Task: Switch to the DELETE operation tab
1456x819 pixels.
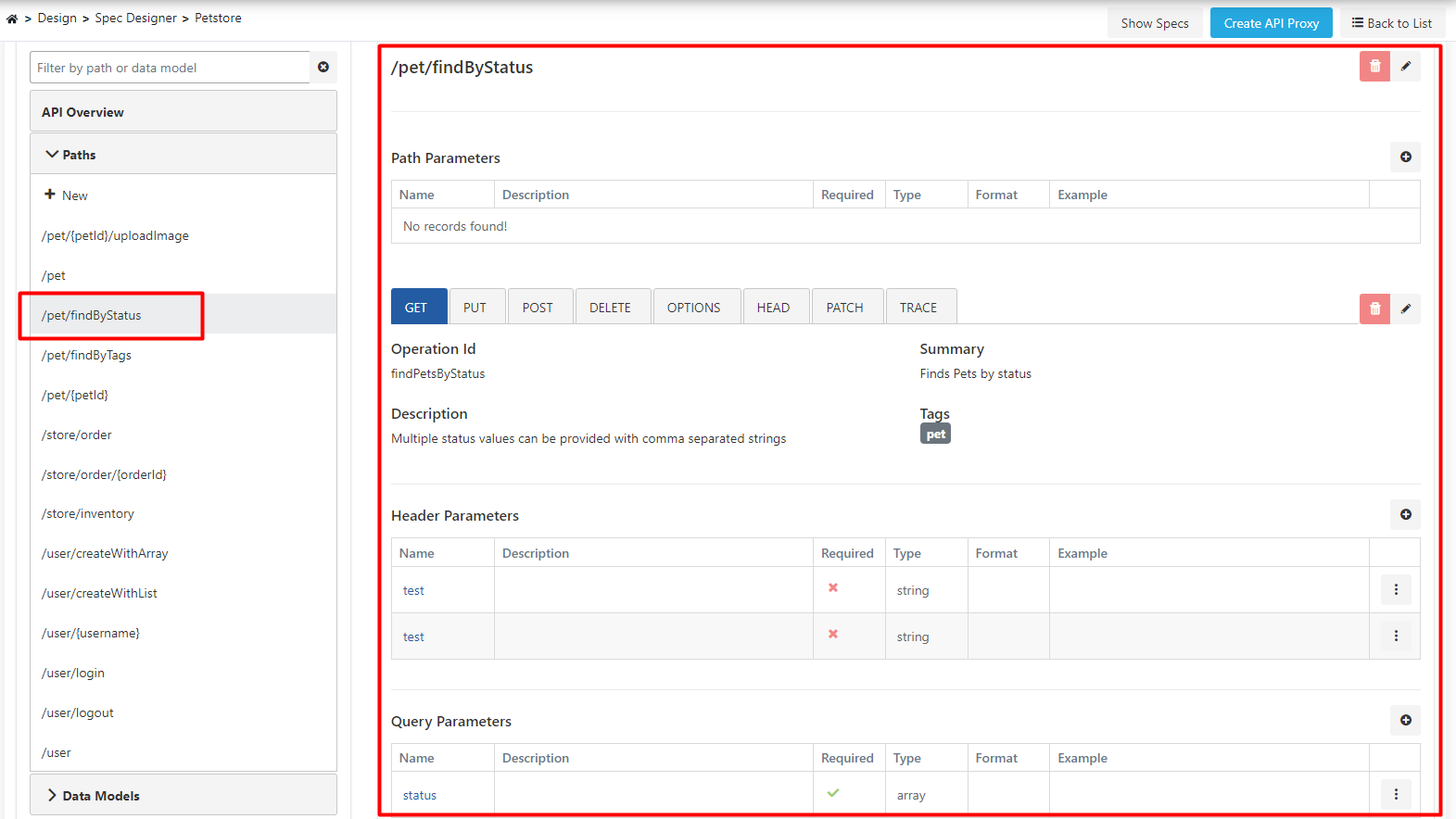Action: point(610,308)
